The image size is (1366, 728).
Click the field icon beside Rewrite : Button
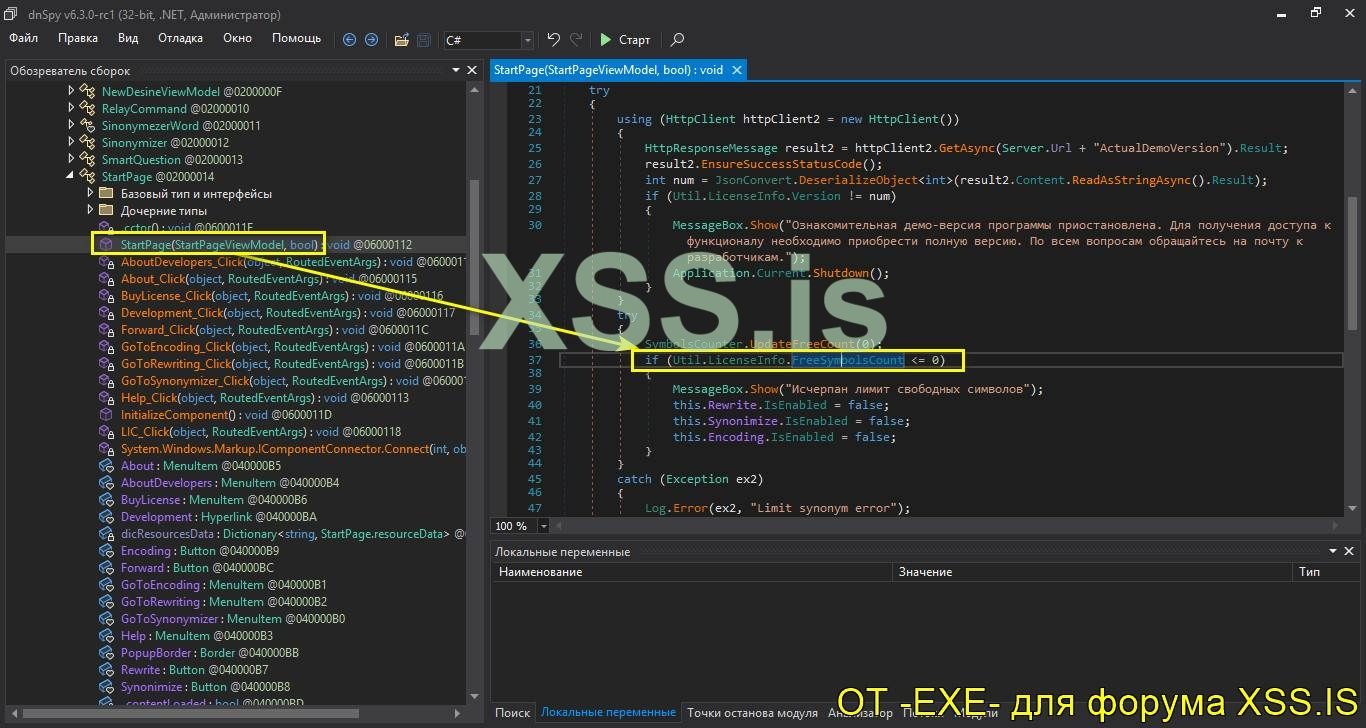tap(106, 670)
